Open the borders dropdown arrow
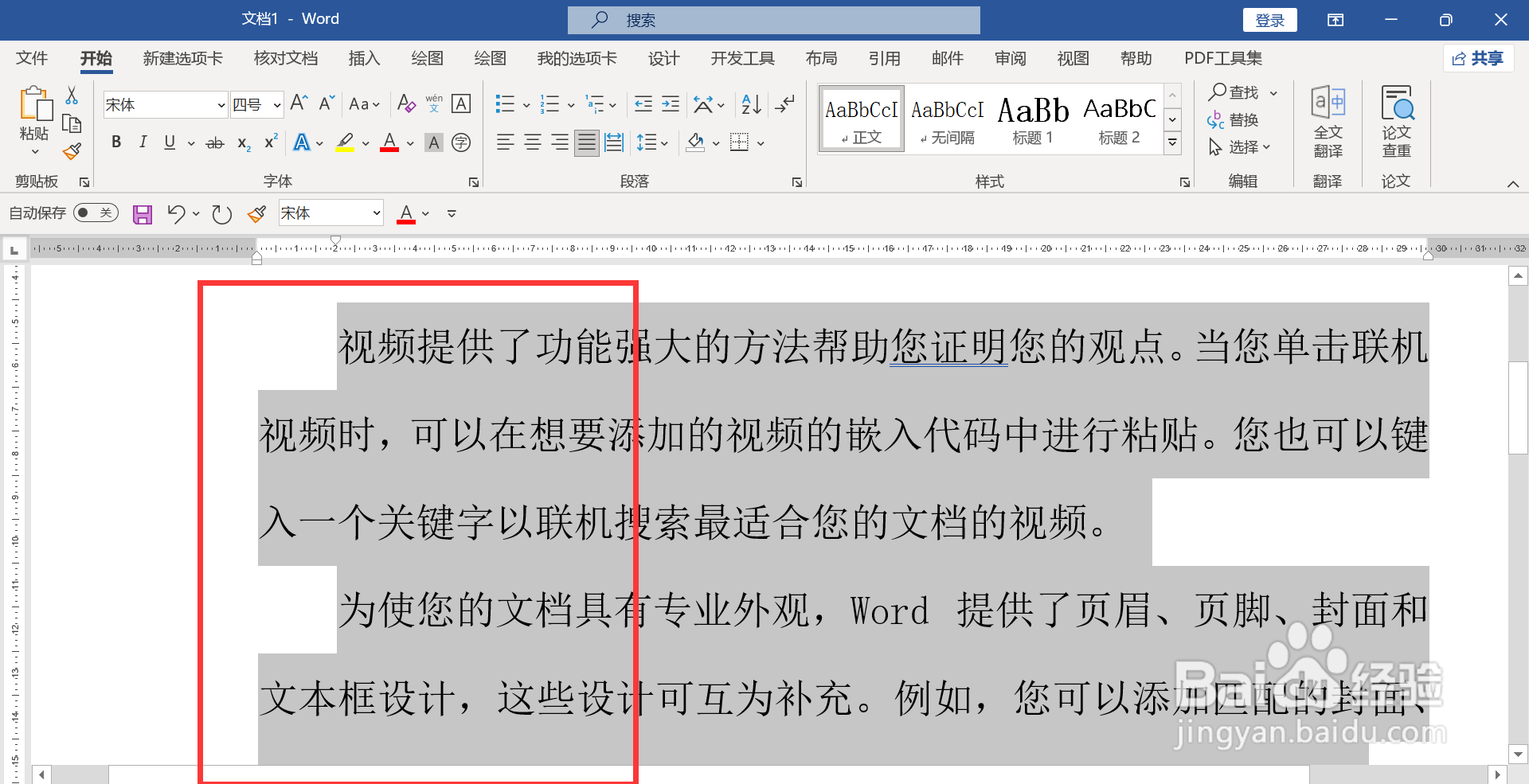 [x=761, y=144]
